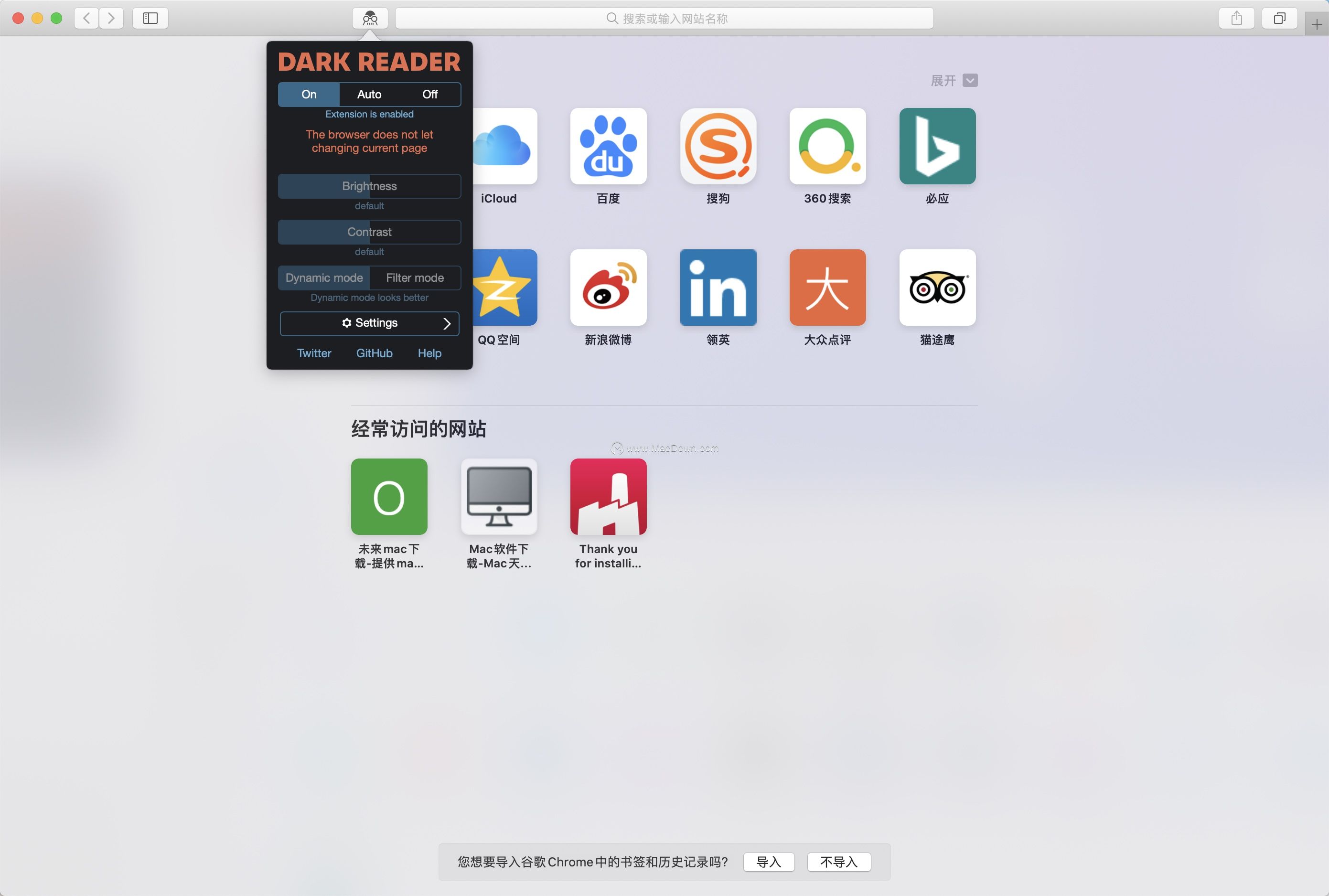Switch Dark Reader to Off mode
1329x896 pixels.
[x=429, y=94]
